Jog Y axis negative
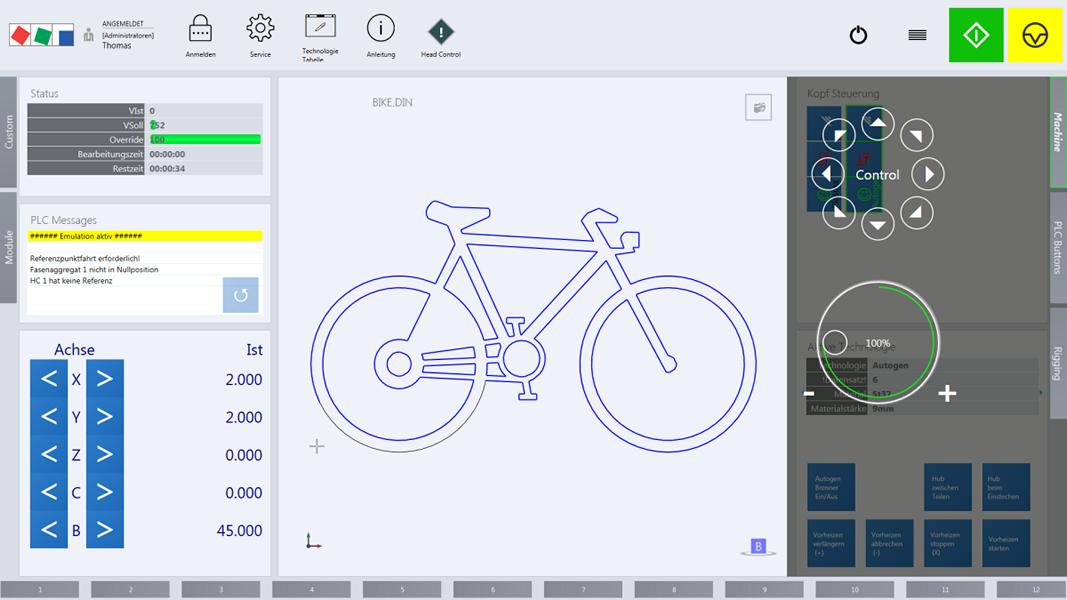1067x600 pixels. [49, 416]
